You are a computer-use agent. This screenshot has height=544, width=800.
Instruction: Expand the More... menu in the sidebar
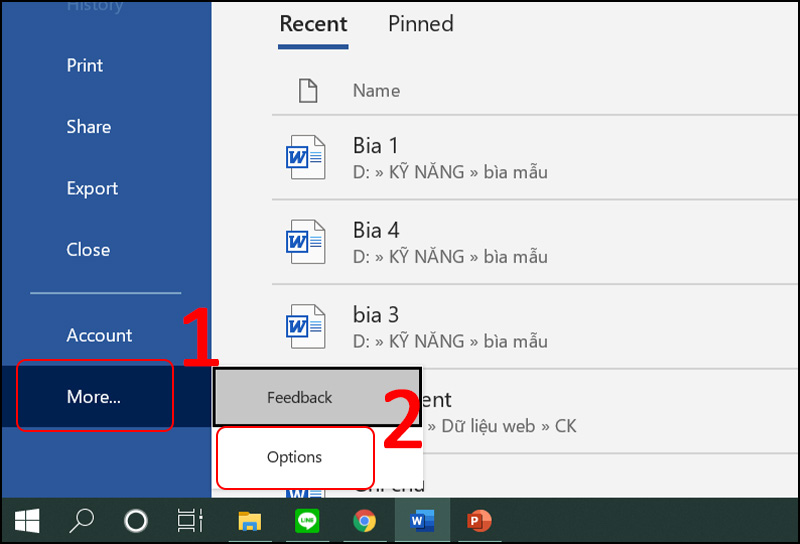(94, 397)
